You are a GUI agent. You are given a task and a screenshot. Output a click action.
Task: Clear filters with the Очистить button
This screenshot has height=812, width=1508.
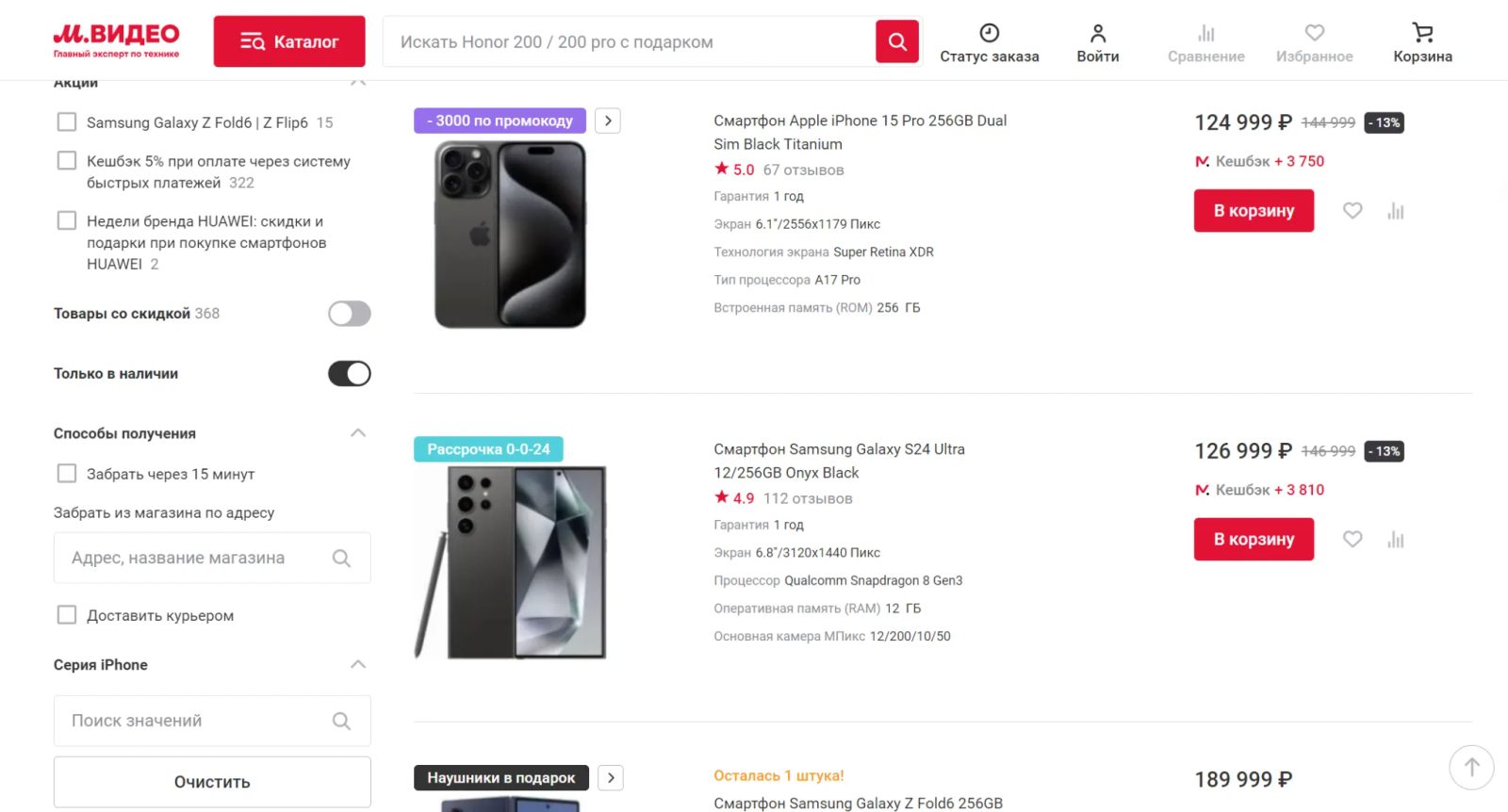point(212,782)
